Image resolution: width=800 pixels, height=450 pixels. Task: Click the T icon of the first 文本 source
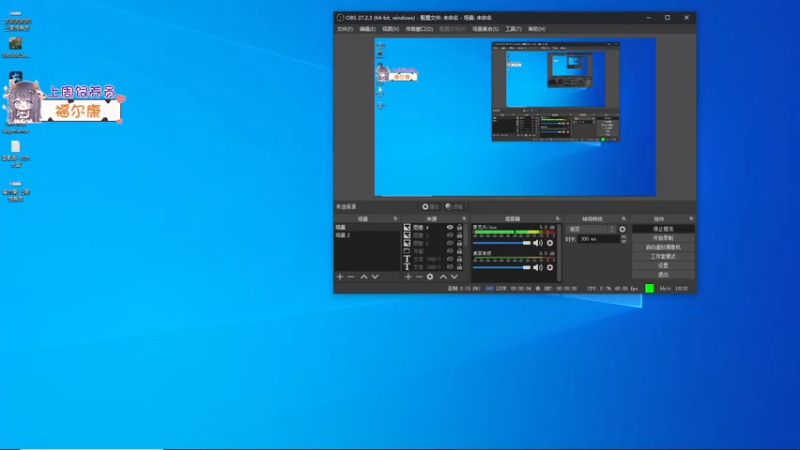tap(407, 259)
